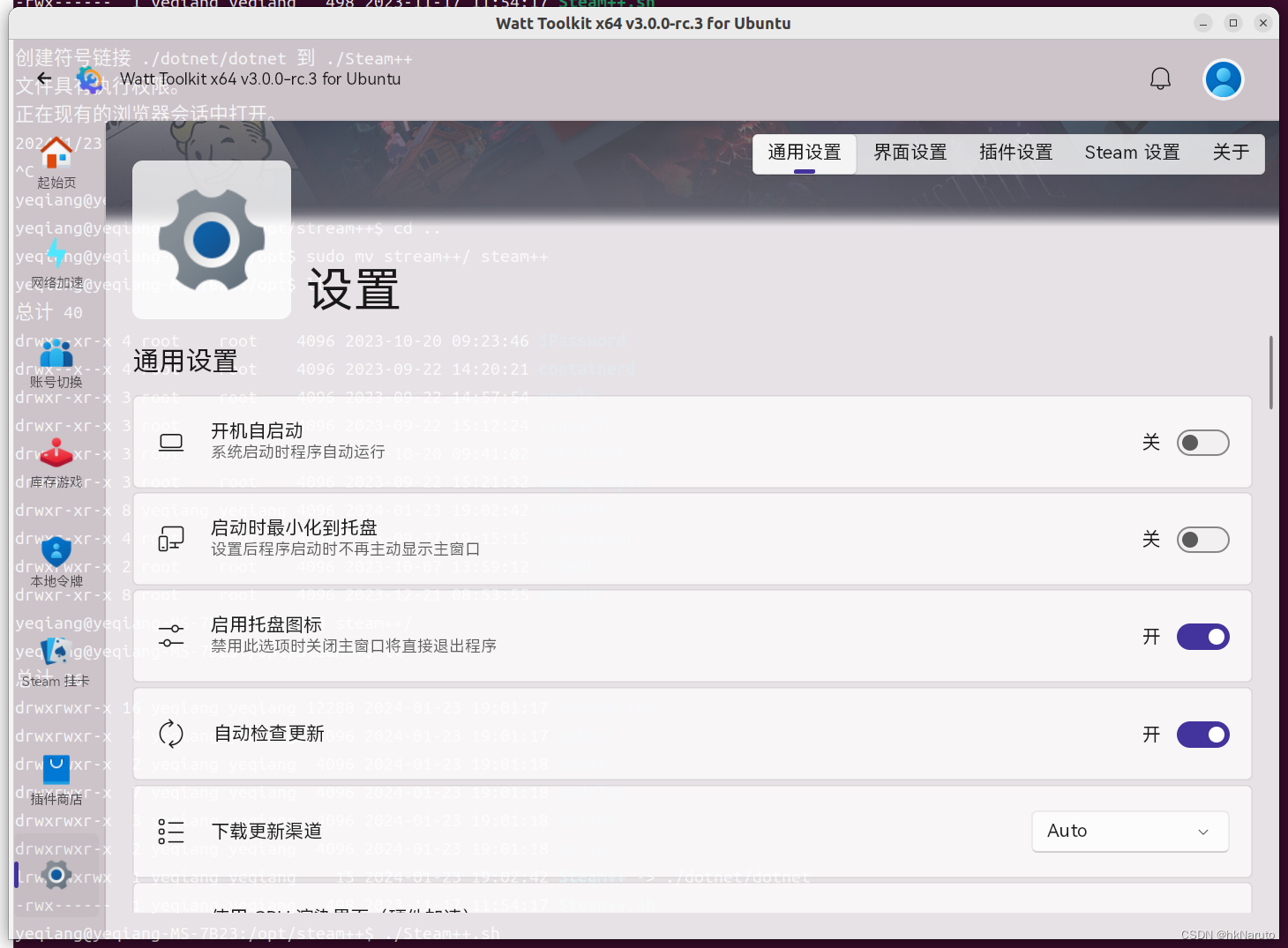Click the settings page vertical scrollbar
The height and width of the screenshot is (948, 1288).
point(1271,372)
